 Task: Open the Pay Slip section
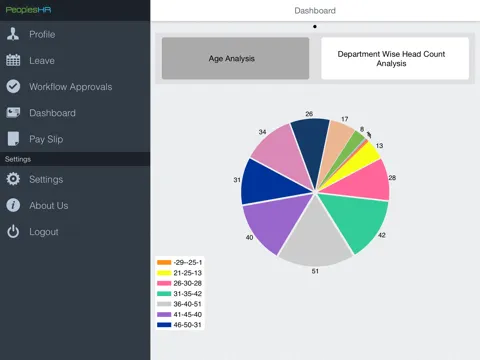click(75, 139)
